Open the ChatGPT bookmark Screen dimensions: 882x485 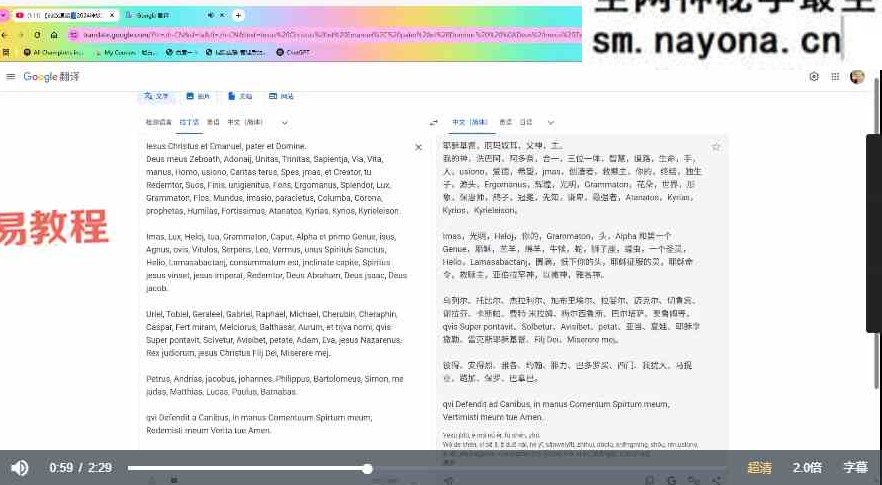click(294, 52)
